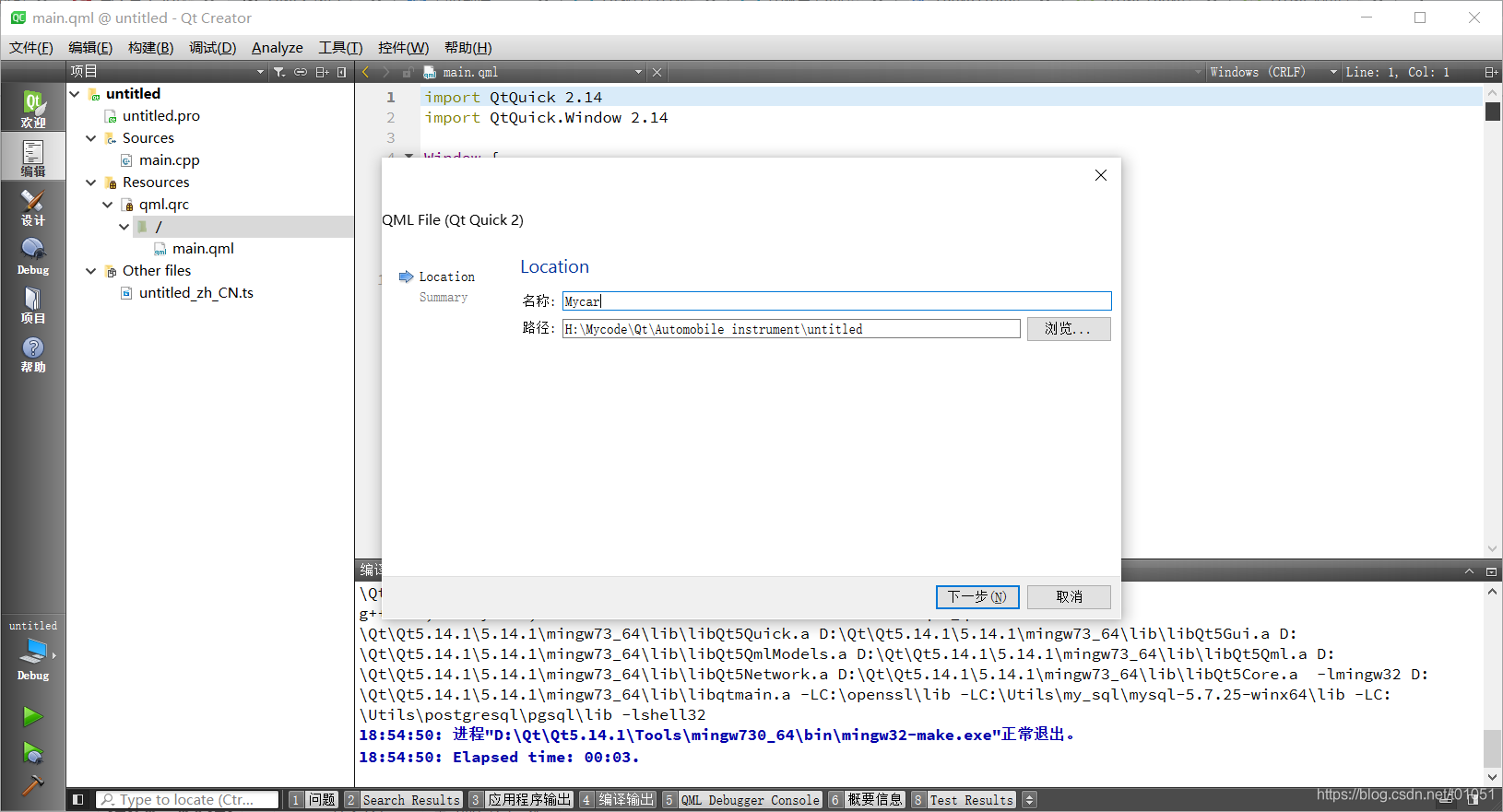Close the project side panel
1503x812 pixels.
(342, 72)
